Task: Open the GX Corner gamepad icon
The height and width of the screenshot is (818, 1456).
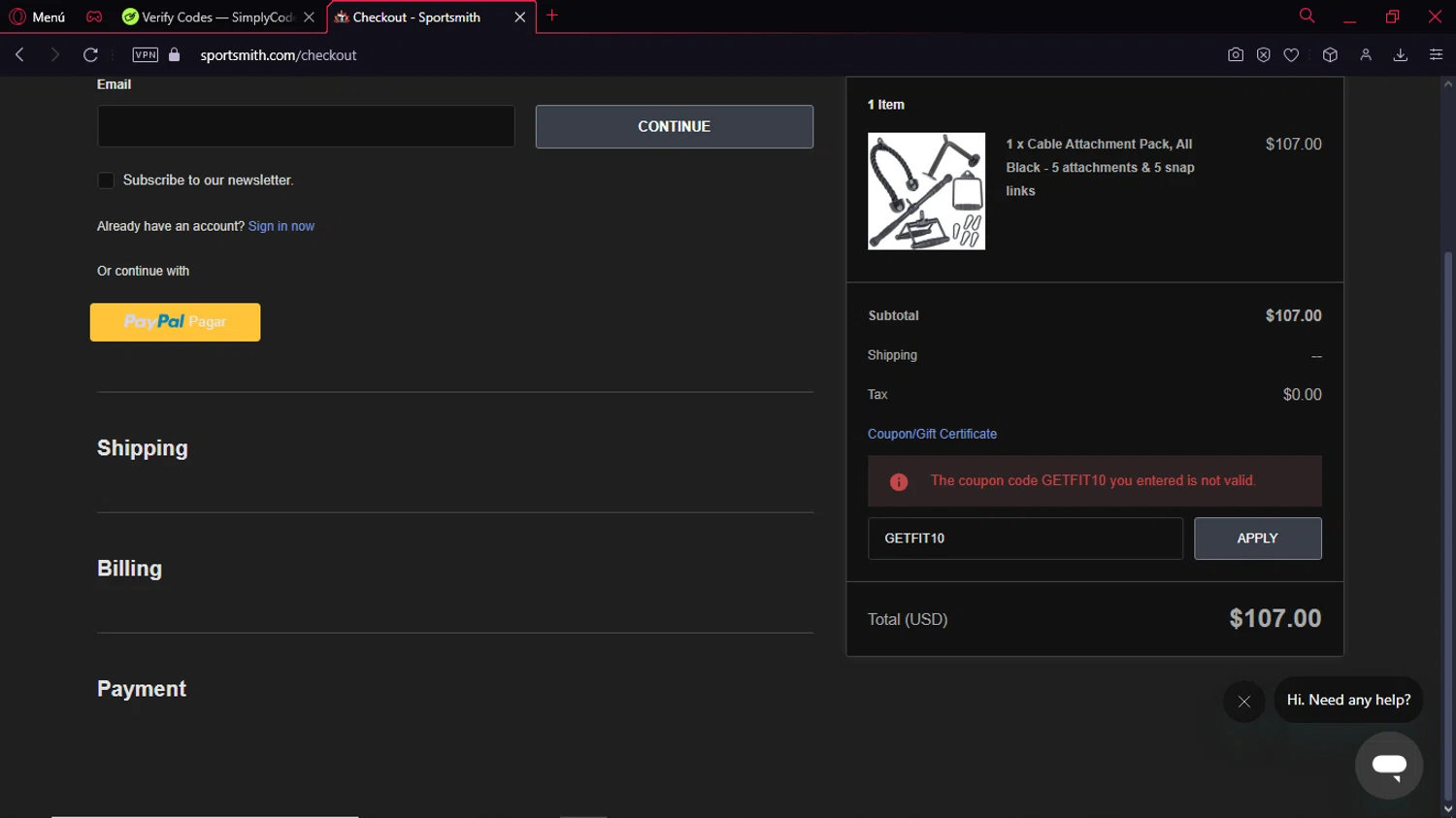Action: pos(94,16)
